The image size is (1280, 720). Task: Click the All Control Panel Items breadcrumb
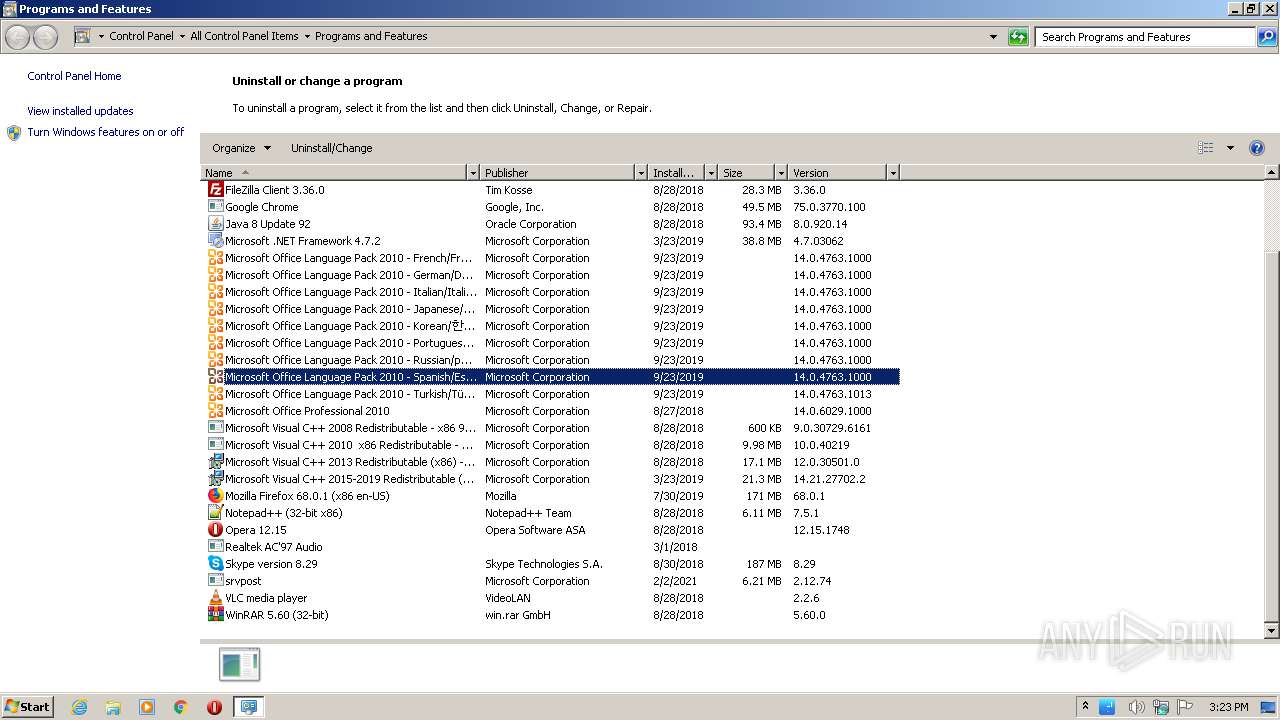[244, 36]
